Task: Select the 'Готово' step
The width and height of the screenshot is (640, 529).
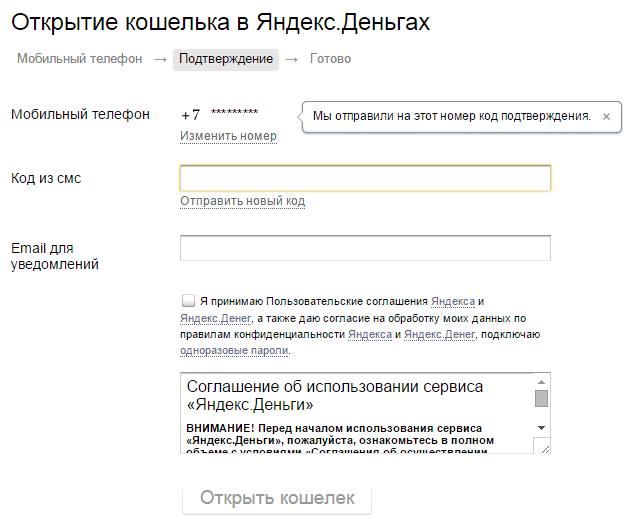Action: pyautogui.click(x=331, y=59)
